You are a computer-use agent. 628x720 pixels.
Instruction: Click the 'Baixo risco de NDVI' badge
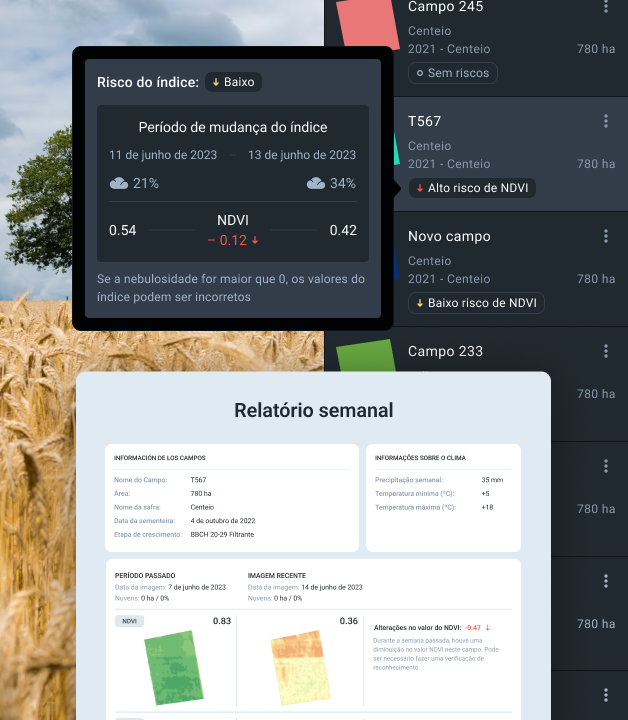click(475, 303)
